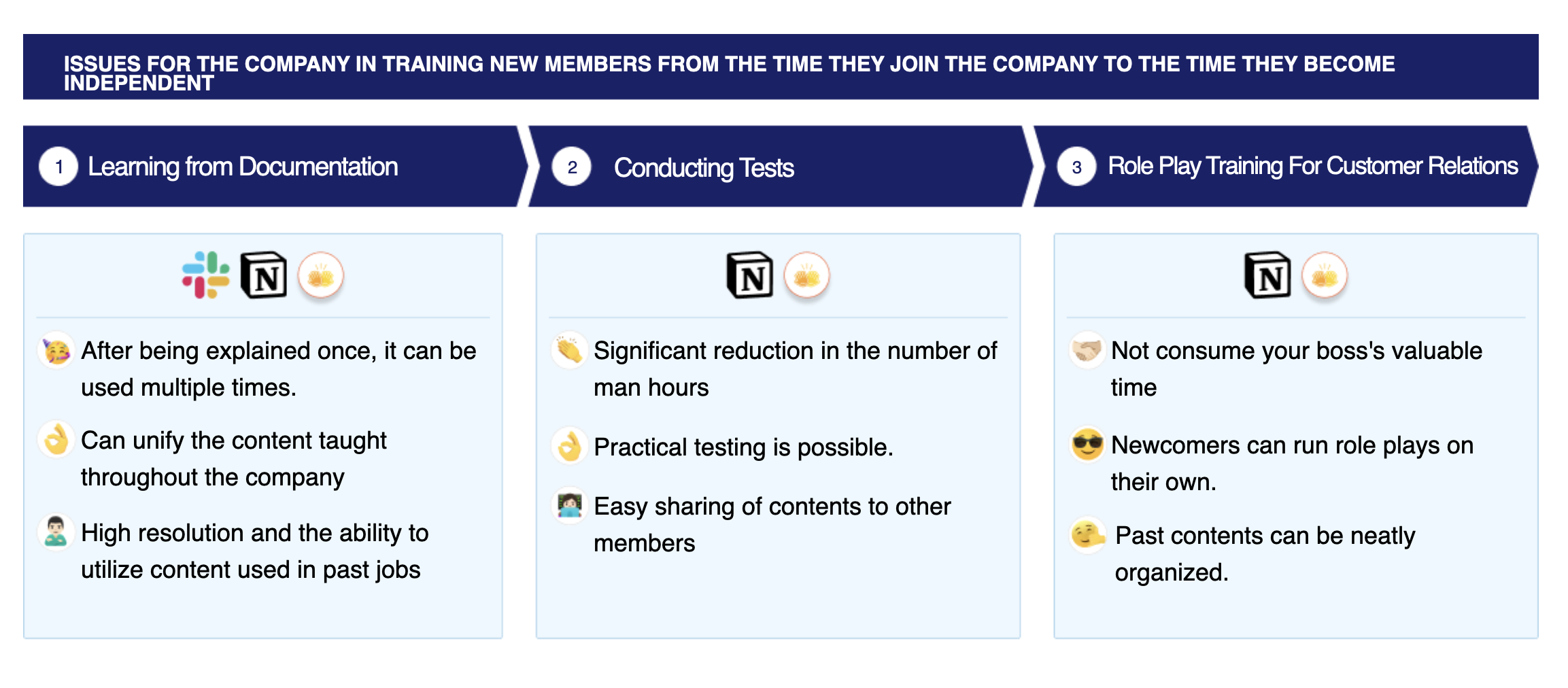Click the clapping hands emoji beside Significant reduction
Image resolution: width=1568 pixels, height=688 pixels.
point(569,350)
